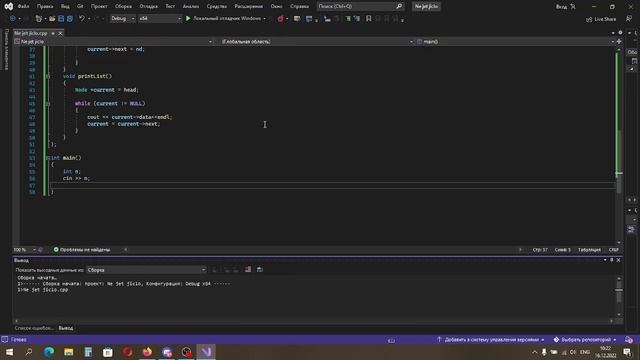Select the Ne jet jiclo.cpp editor tab
This screenshot has width=640, height=360.
tap(31, 33)
